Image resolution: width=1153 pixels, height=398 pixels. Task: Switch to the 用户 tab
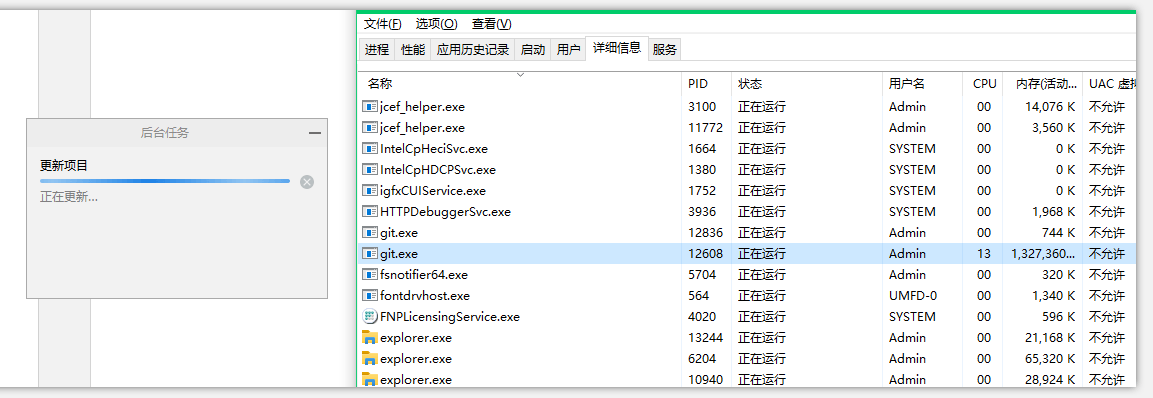[x=568, y=50]
